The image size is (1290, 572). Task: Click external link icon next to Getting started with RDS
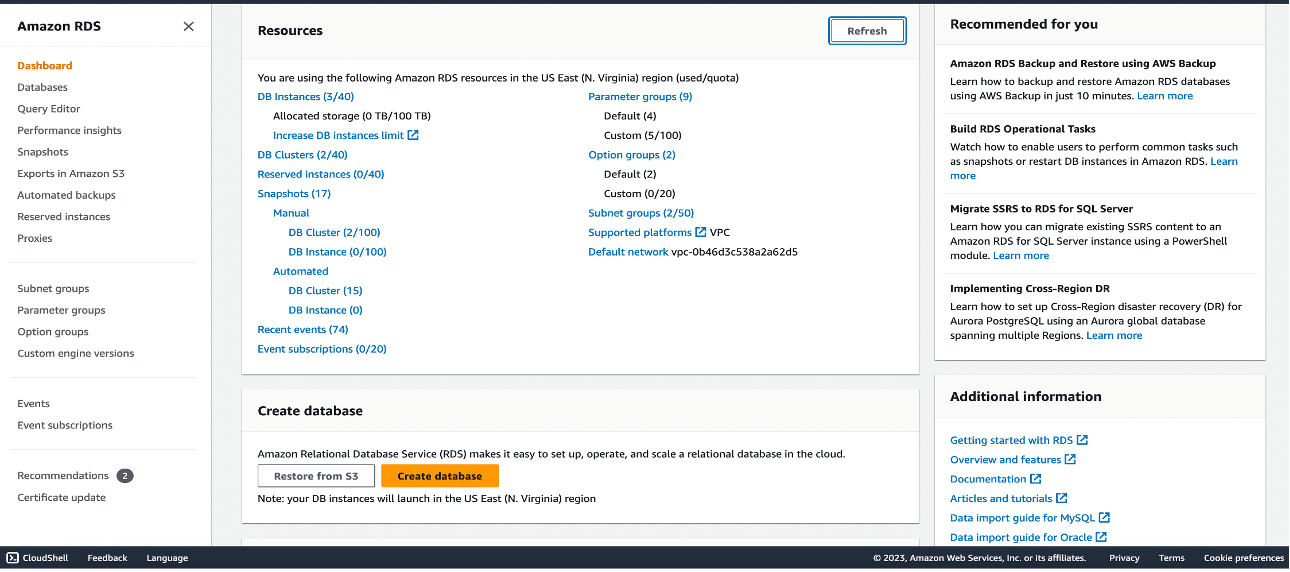(x=1082, y=440)
